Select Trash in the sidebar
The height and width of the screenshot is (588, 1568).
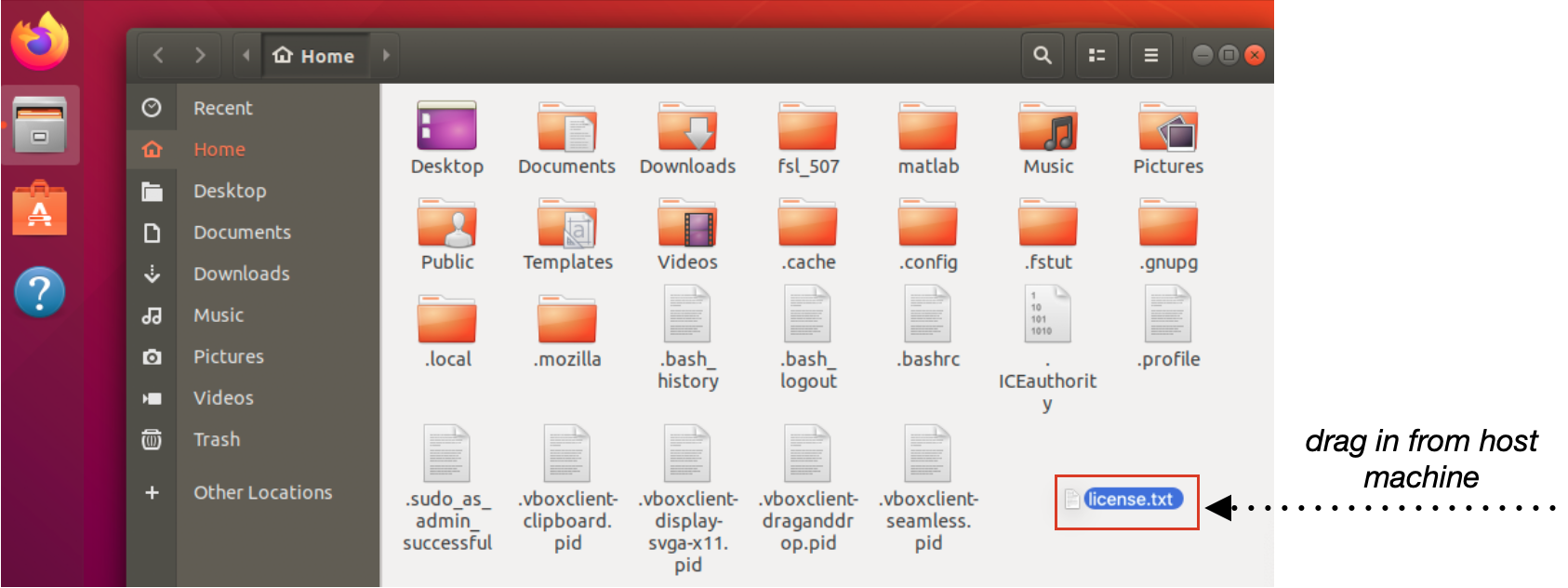[x=216, y=439]
